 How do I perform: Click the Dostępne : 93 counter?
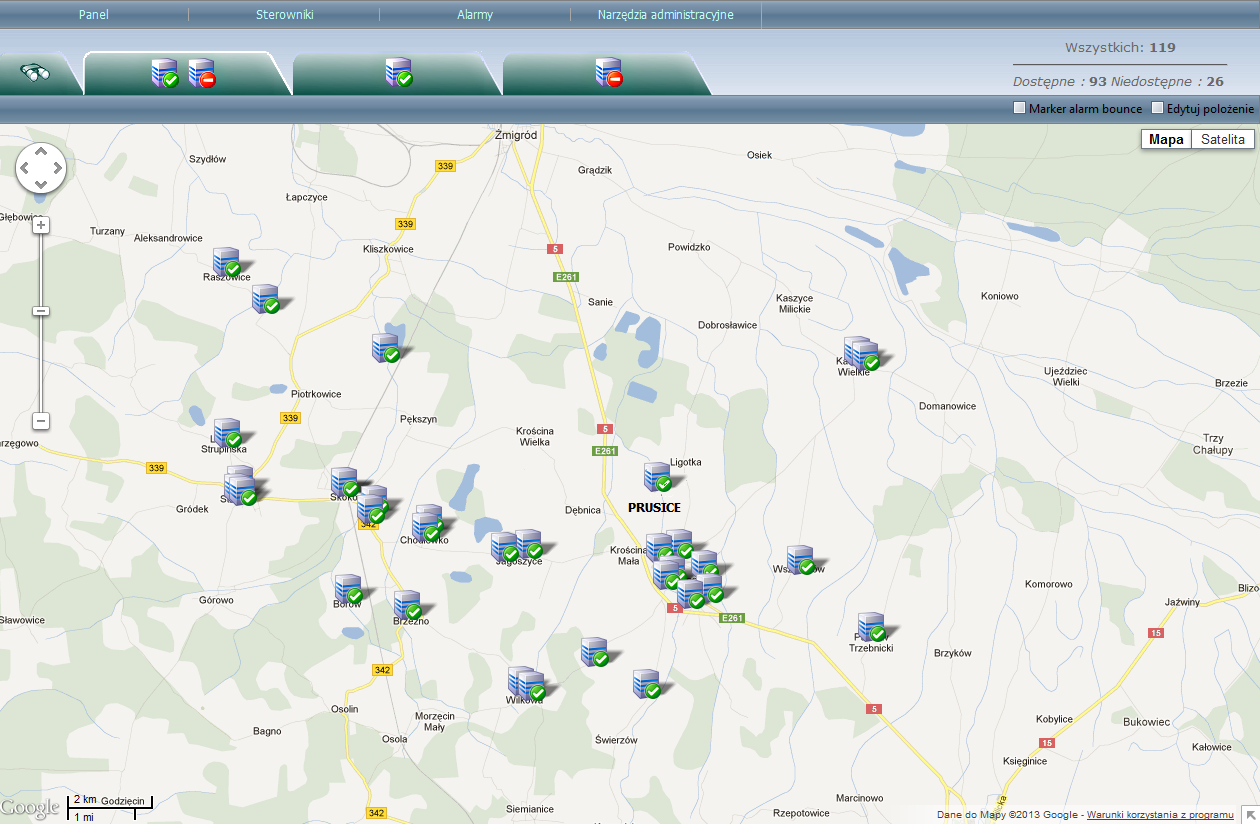click(1059, 81)
